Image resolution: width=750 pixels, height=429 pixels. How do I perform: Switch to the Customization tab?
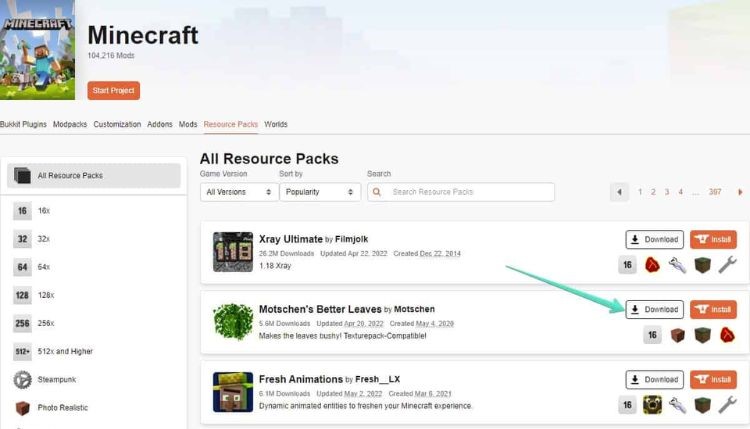[x=117, y=124]
